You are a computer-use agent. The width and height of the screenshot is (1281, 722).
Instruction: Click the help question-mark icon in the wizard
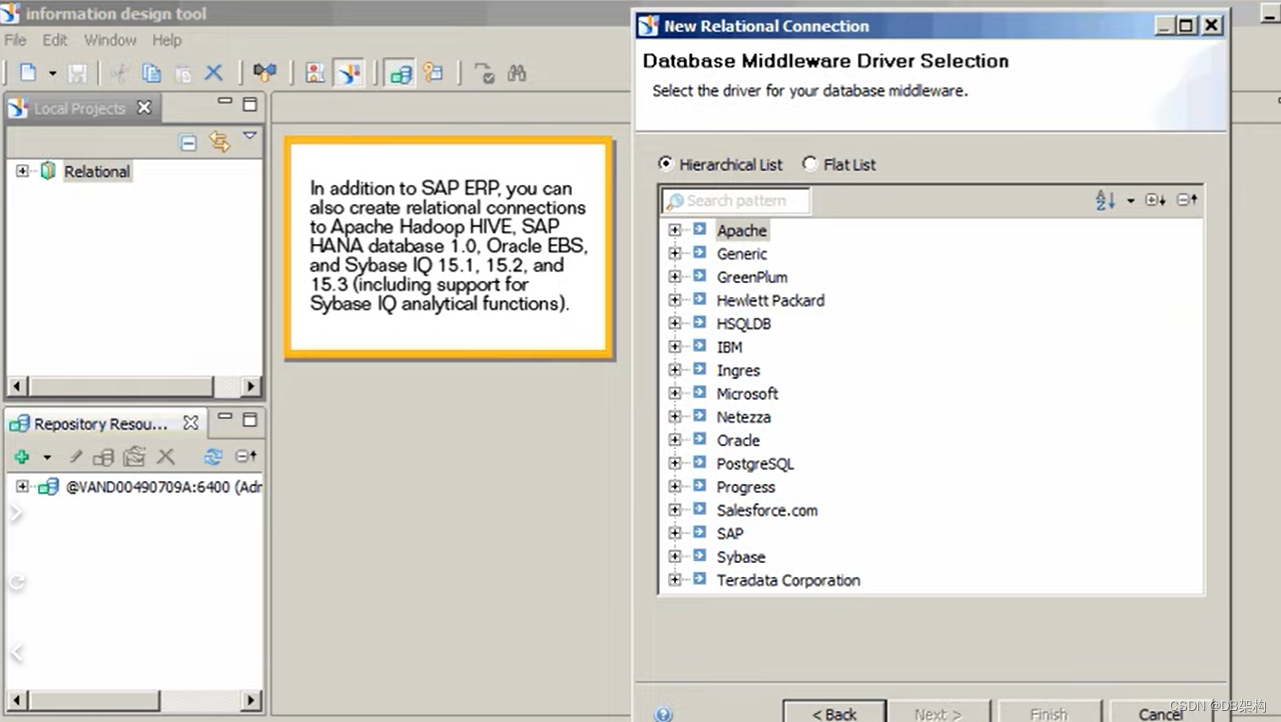(663, 713)
